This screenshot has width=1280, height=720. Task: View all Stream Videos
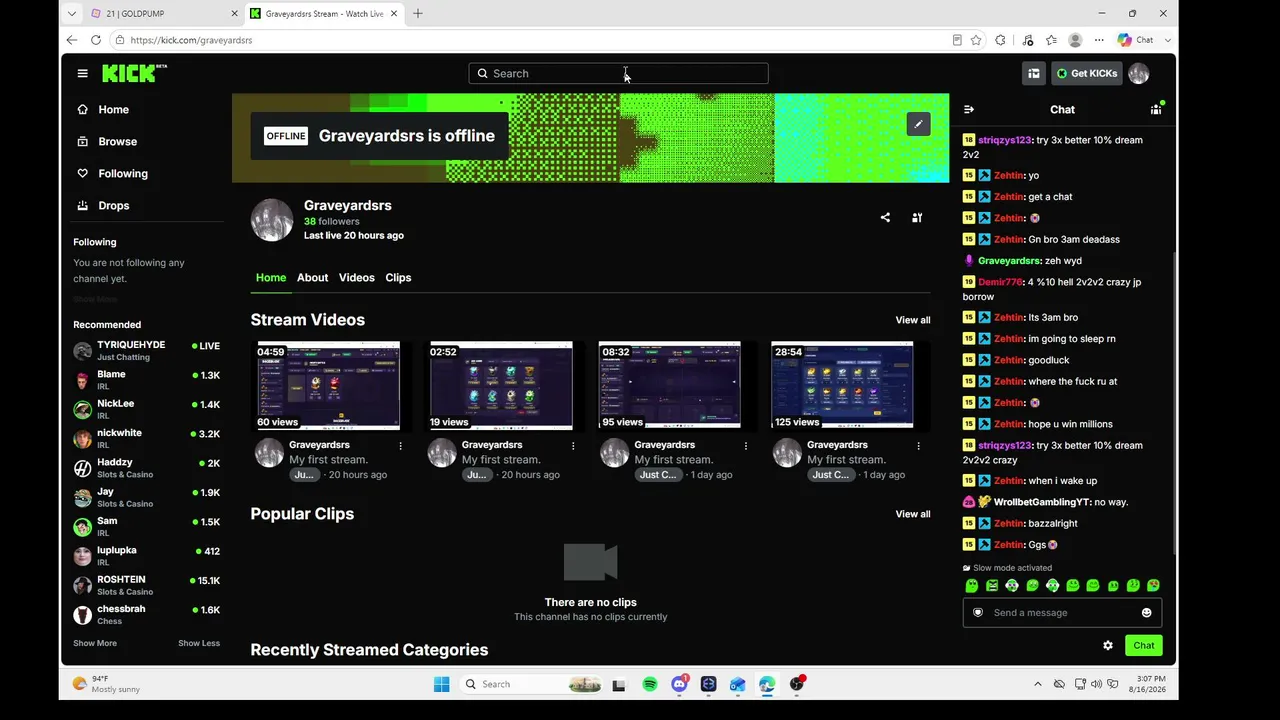(913, 320)
